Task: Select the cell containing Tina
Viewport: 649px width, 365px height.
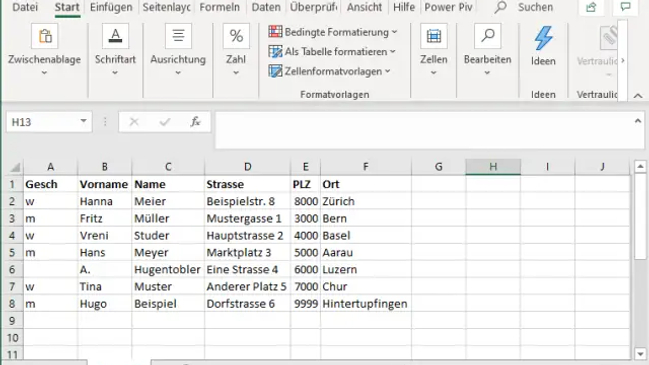Action: pos(104,286)
